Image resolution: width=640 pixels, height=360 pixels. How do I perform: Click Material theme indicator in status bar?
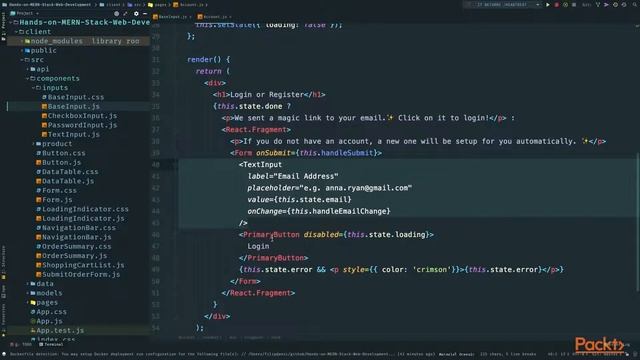click(456, 354)
